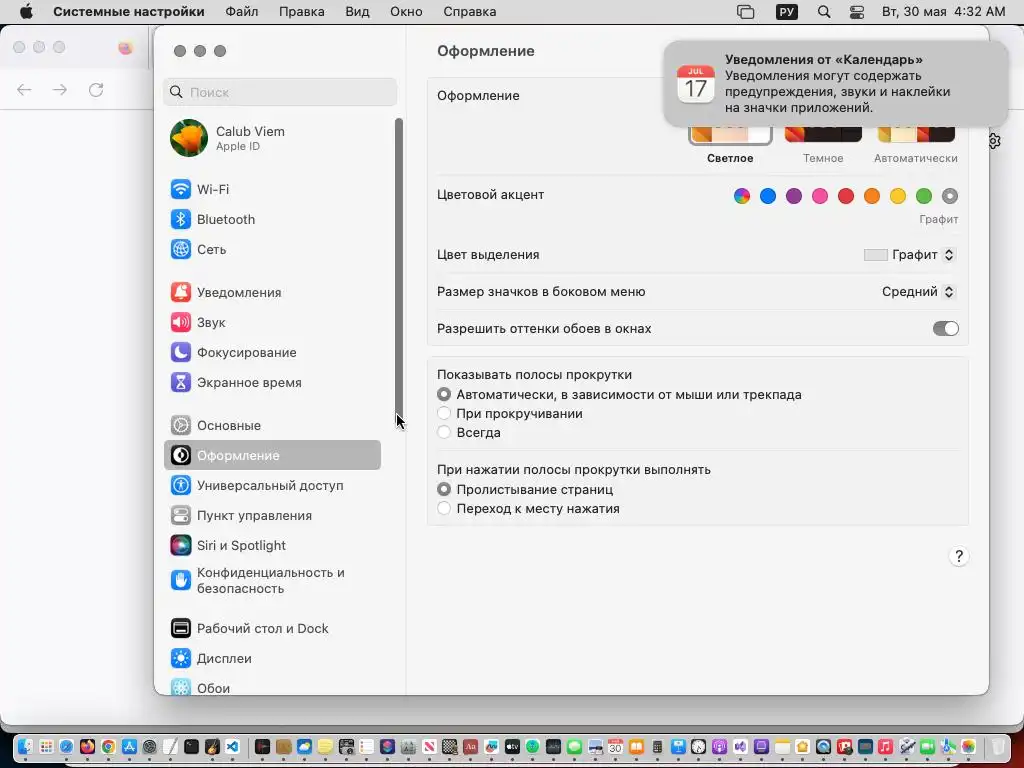Screen dimensions: 1024x768
Task: Click back arrow in background browser window
Action: [24, 89]
